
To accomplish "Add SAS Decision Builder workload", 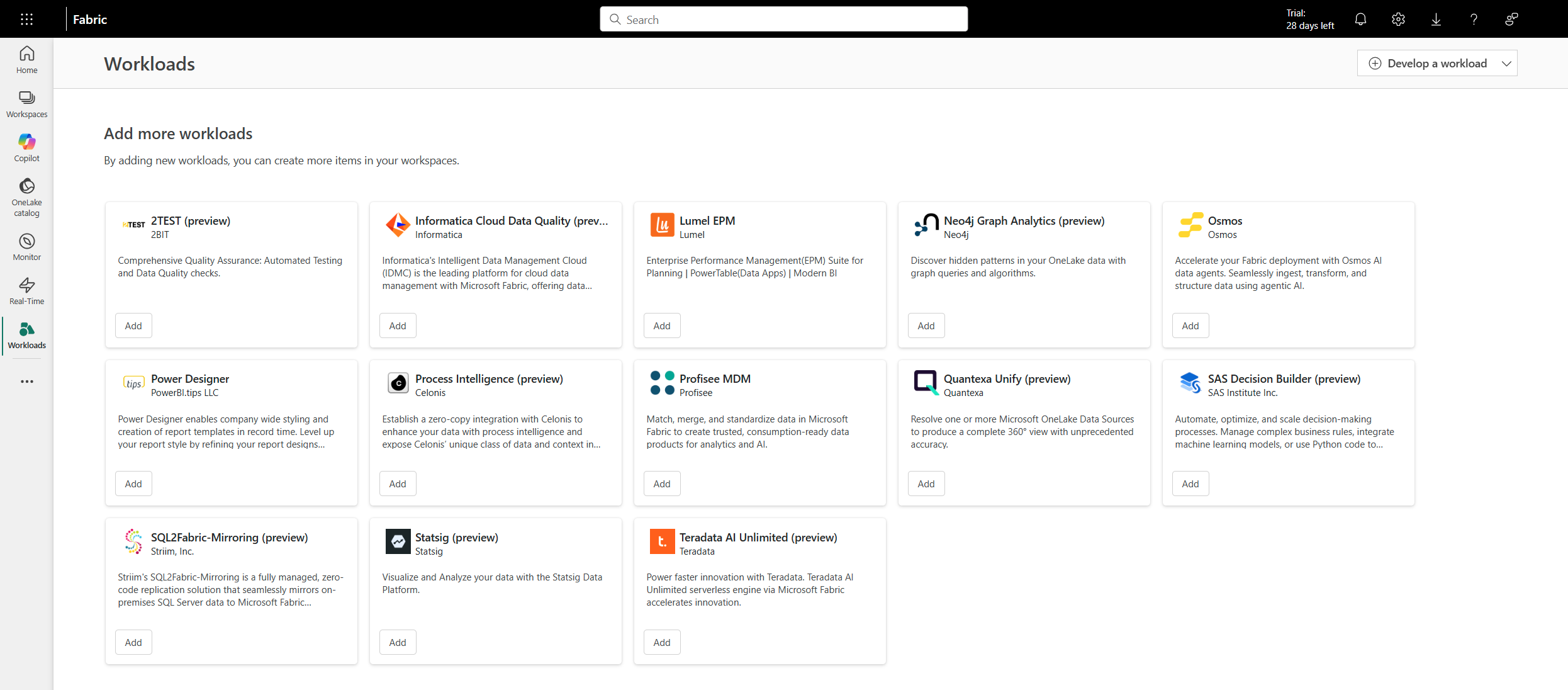I will click(1190, 484).
